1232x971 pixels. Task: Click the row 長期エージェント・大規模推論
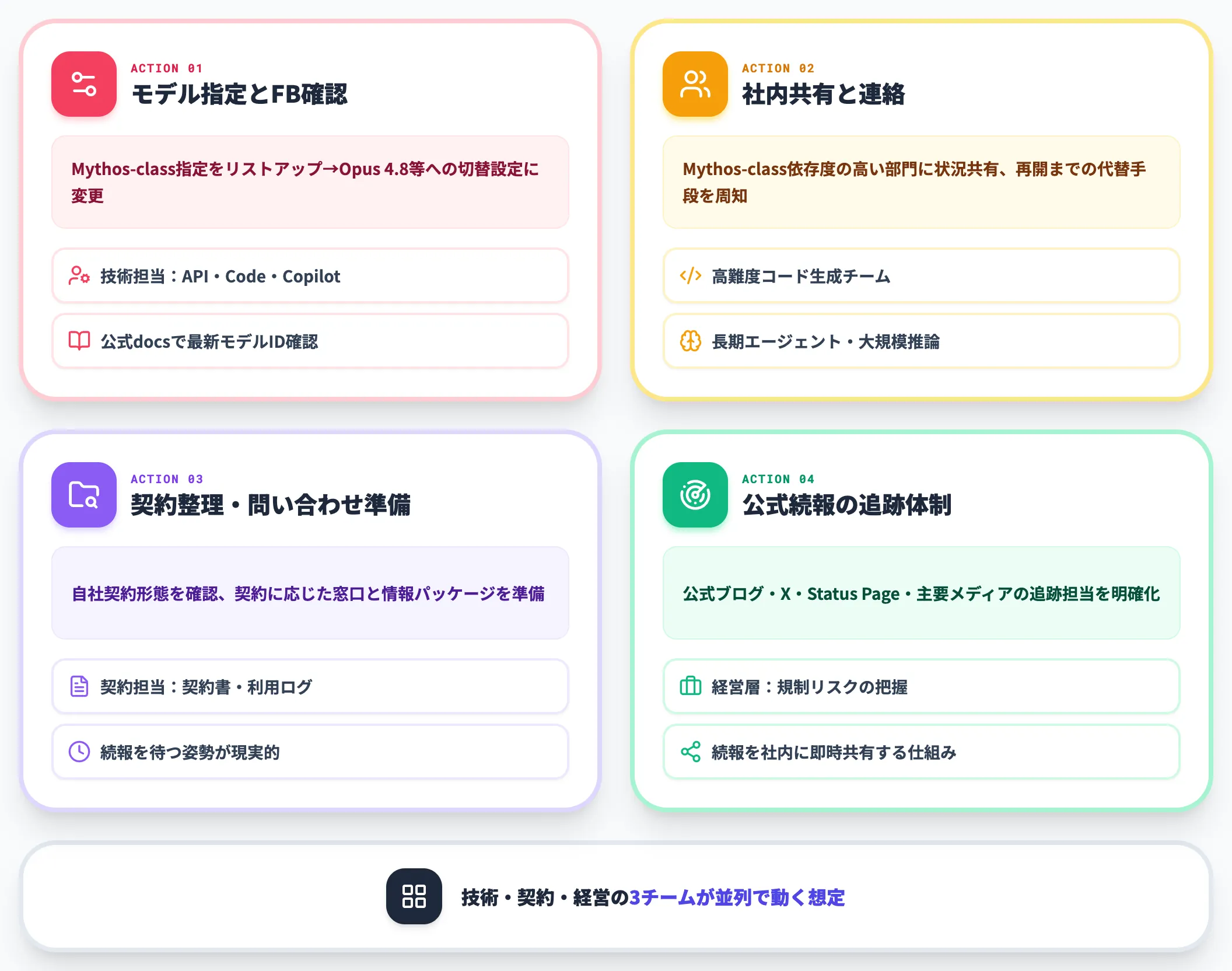tap(922, 341)
